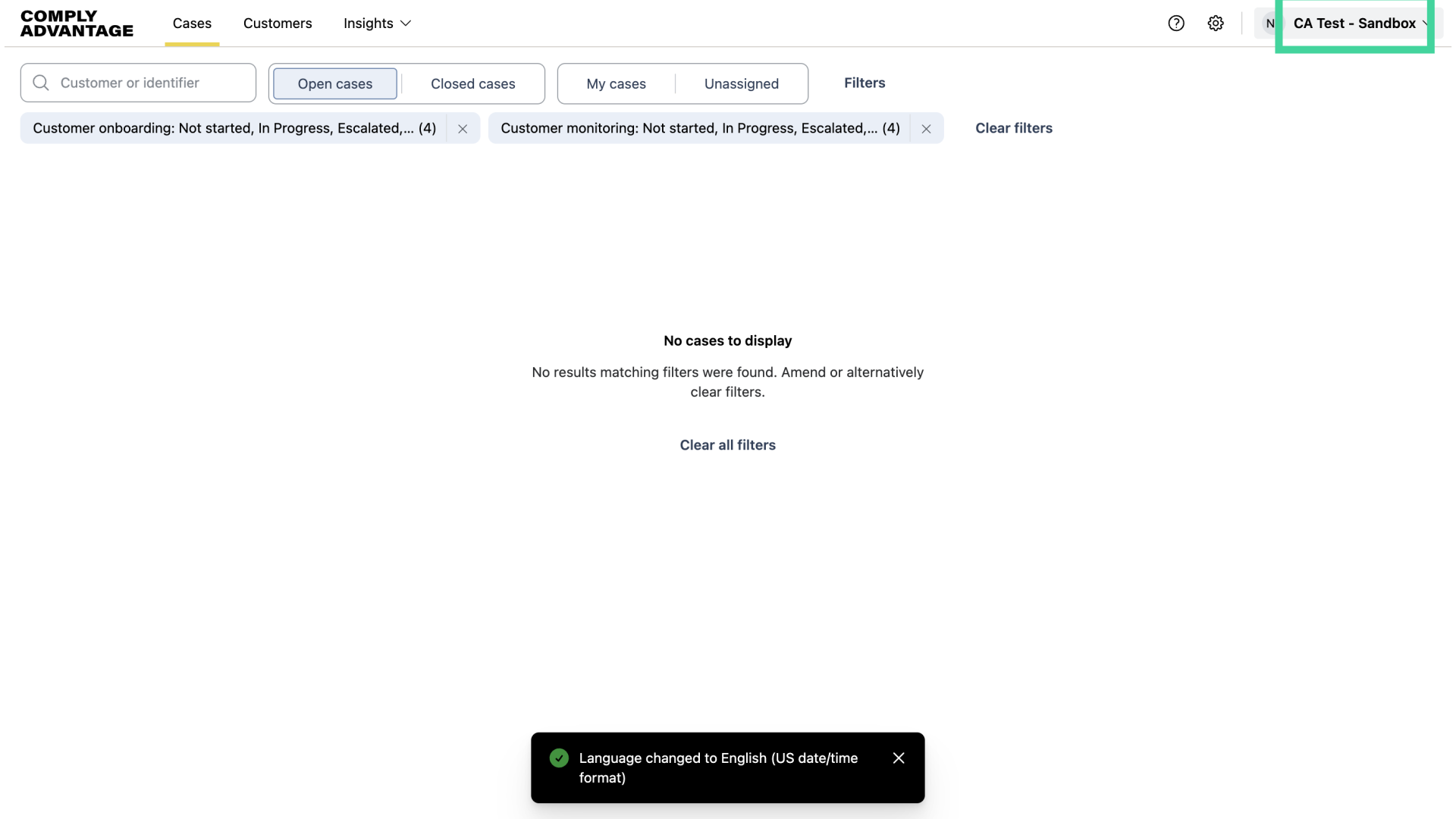Open the help question mark icon

1176,24
